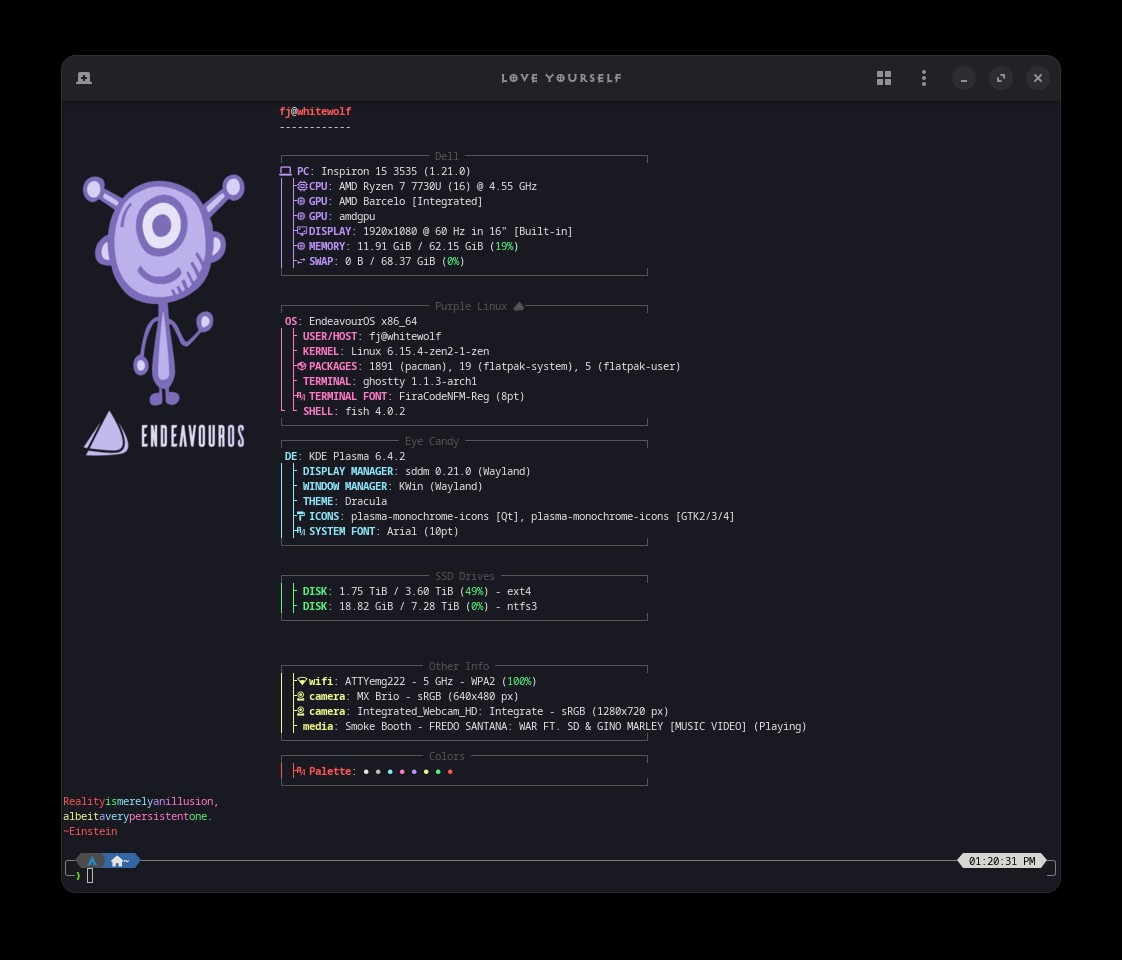Click the terminal name "ghostty 1.1.3-arch1"
Screen dimensions: 1122x960
tap(420, 382)
